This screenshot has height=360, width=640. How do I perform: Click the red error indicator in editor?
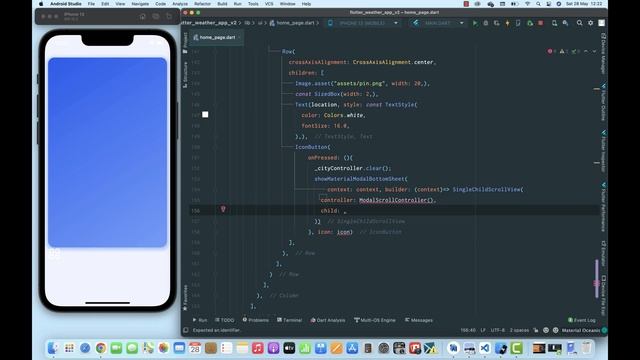(551, 51)
